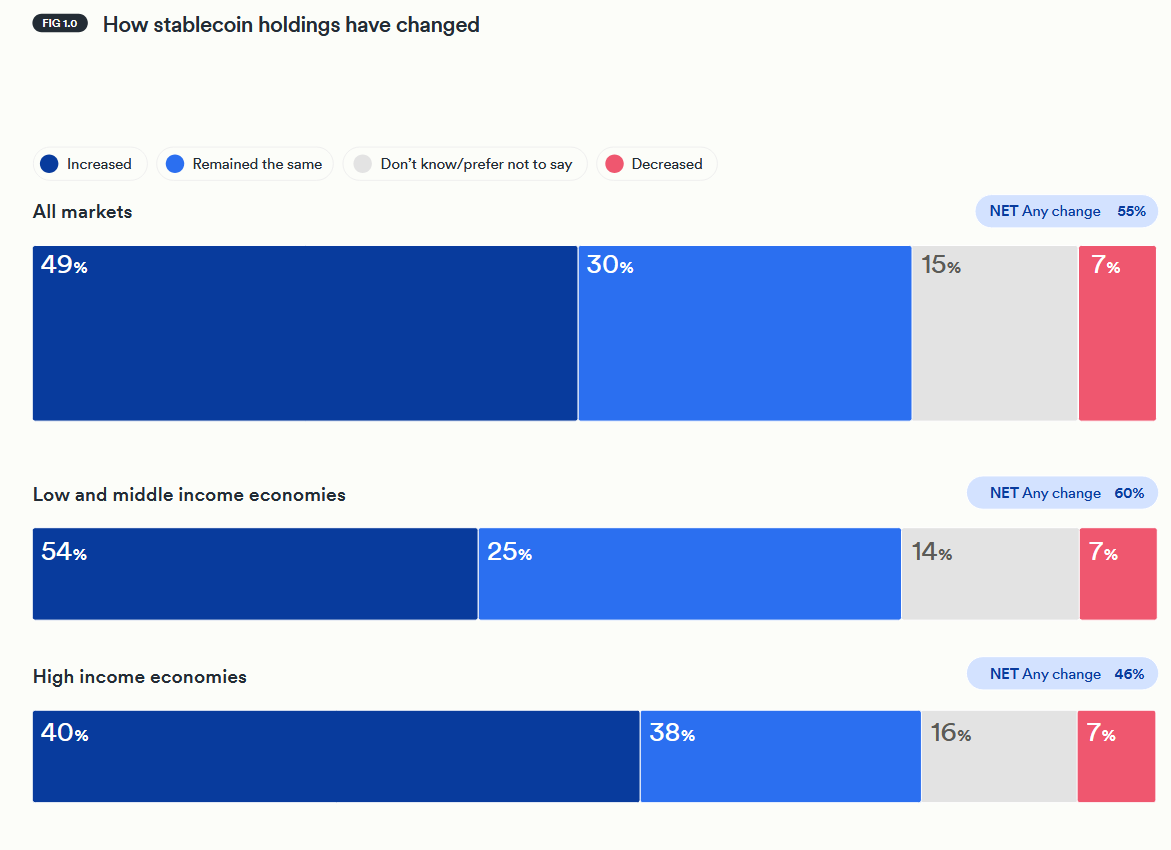Viewport: 1171px width, 850px height.
Task: Click the 54% Increased bar for low/middle income
Action: 255,574
